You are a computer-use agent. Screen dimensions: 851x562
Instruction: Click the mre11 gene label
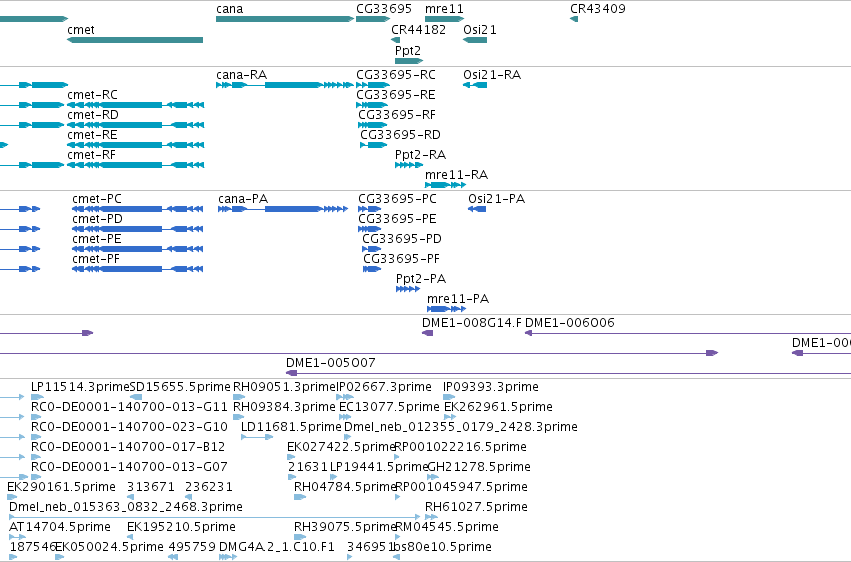click(444, 9)
